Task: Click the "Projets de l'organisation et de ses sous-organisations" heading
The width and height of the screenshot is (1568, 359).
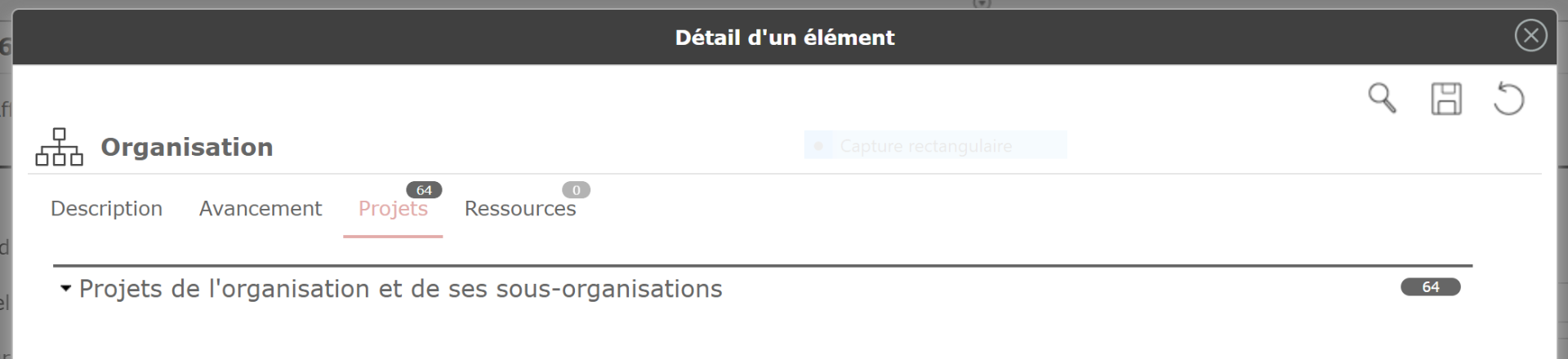Action: (400, 289)
